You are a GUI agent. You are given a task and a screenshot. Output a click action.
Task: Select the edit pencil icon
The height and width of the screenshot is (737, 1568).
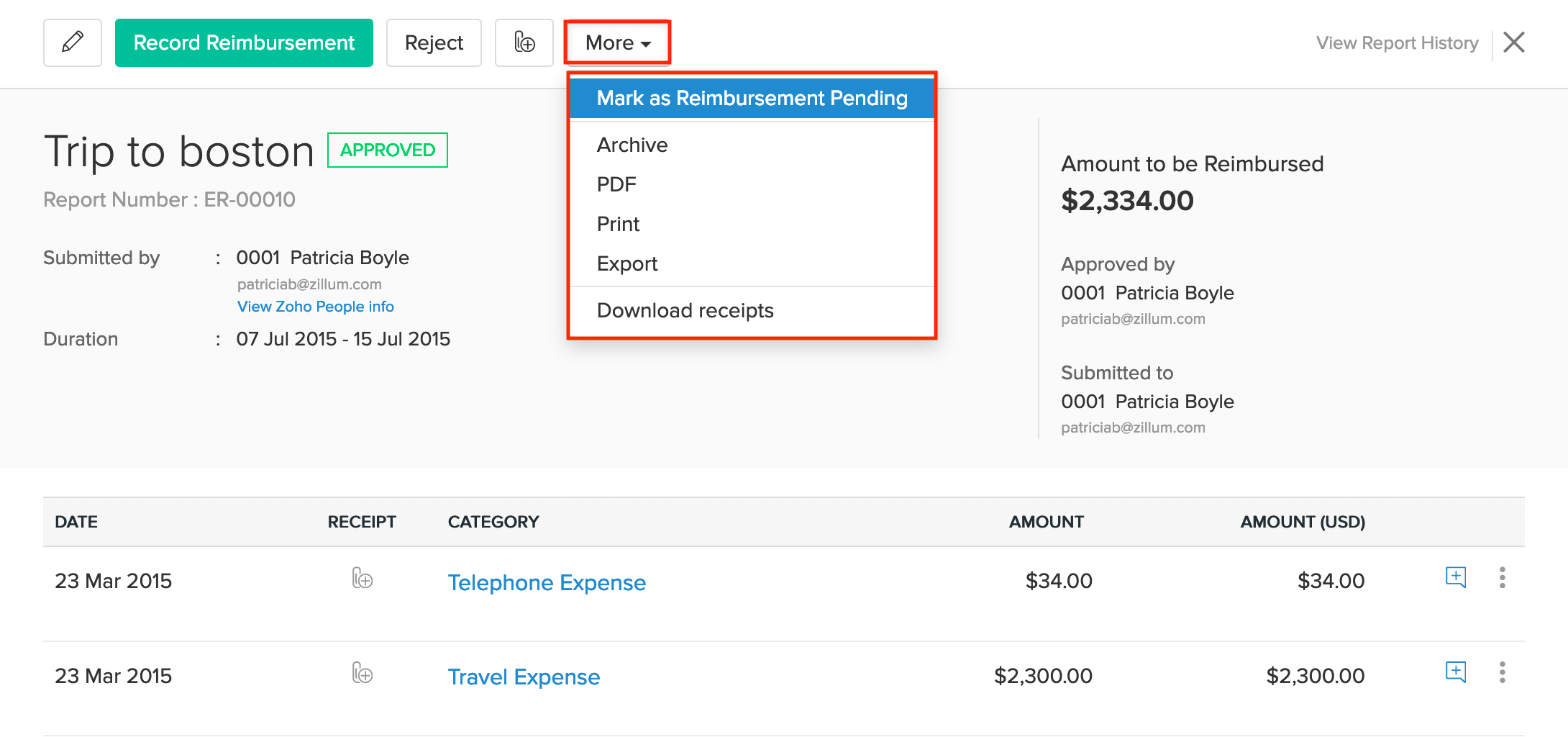coord(72,42)
